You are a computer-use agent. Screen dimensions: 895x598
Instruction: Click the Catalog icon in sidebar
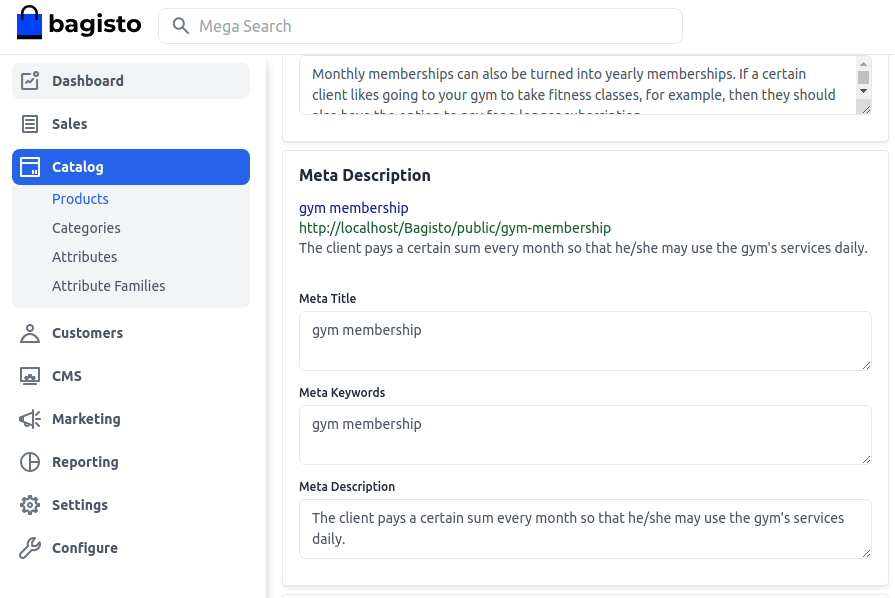click(x=30, y=167)
